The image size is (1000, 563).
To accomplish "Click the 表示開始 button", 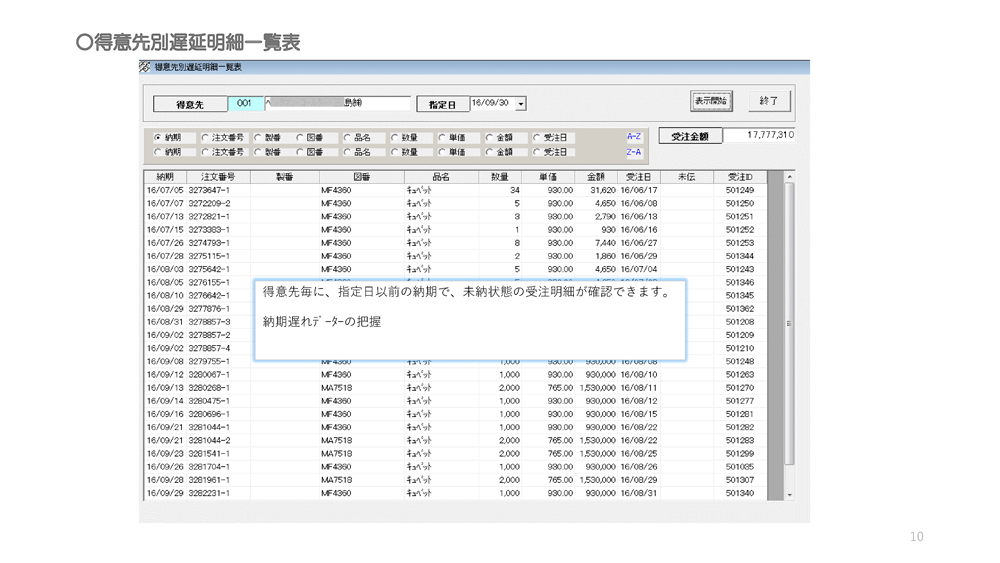I will pyautogui.click(x=710, y=101).
